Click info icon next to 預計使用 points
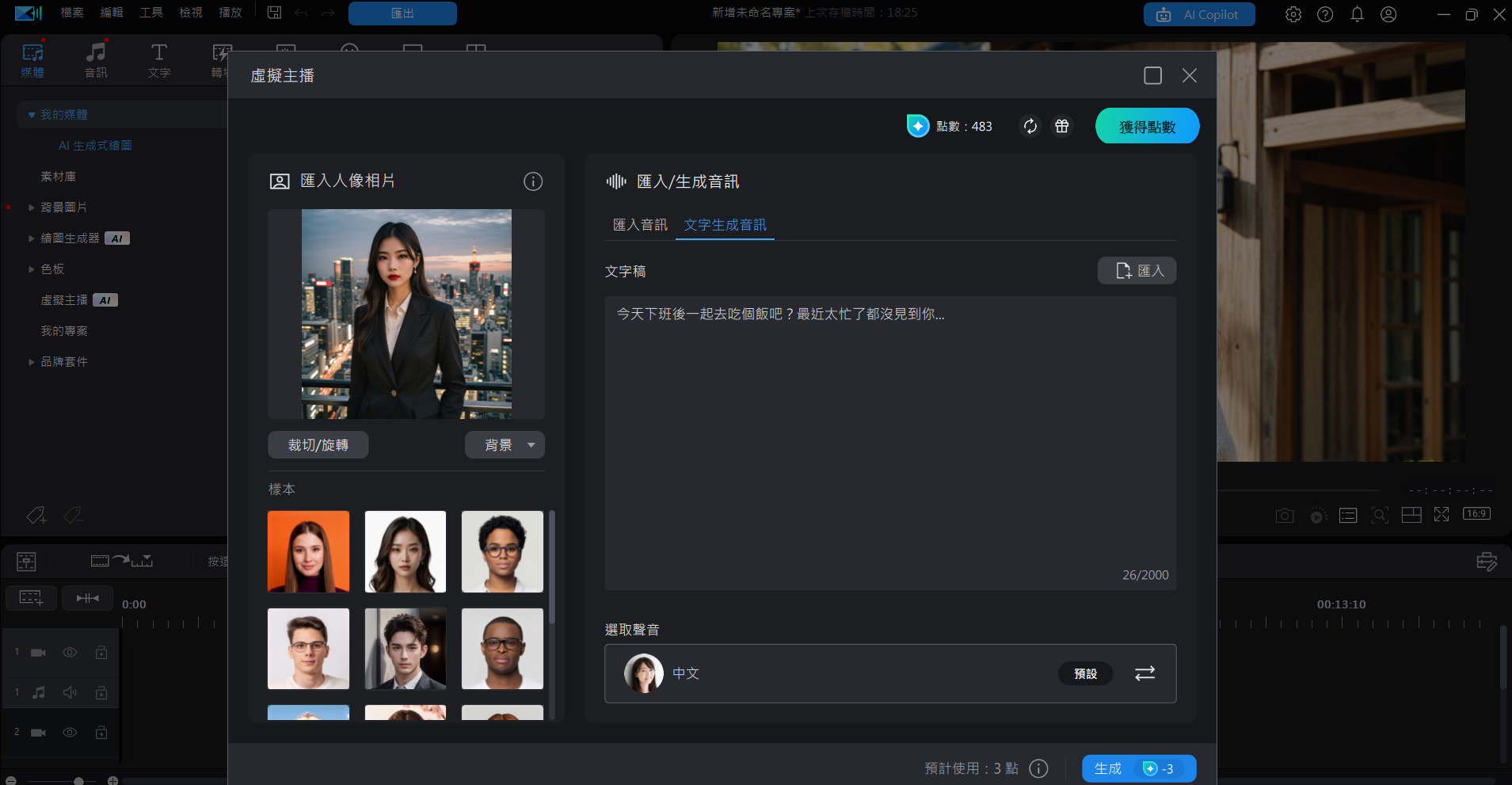Viewport: 1512px width, 785px height. point(1038,768)
